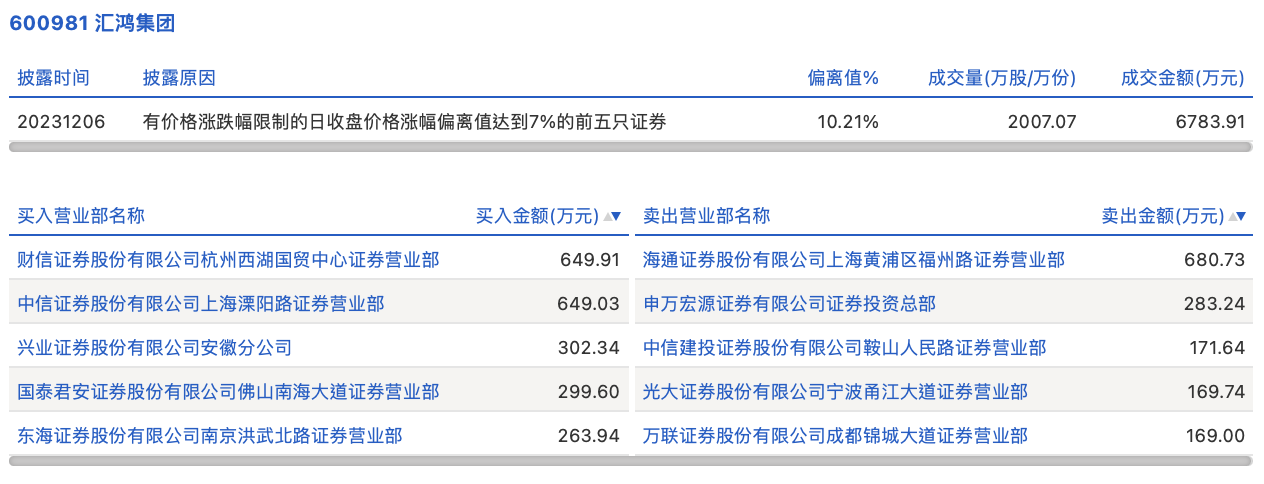Viewport: 1264px width, 484px height.
Task: Select 申万宏源证券投资总部 link
Action: 789,304
